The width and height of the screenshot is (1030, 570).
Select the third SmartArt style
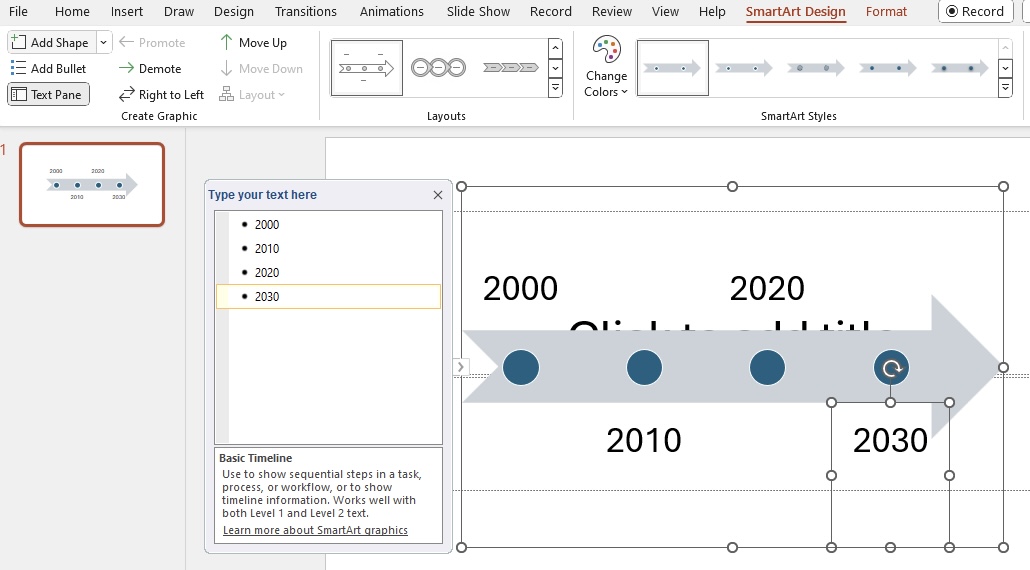(x=816, y=68)
